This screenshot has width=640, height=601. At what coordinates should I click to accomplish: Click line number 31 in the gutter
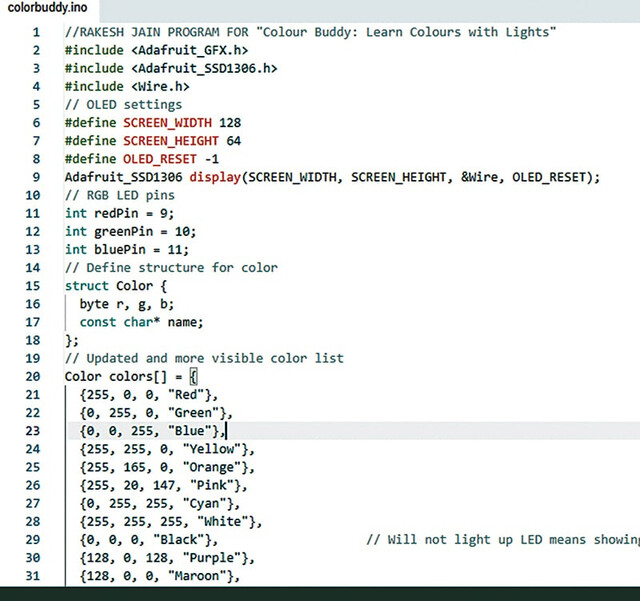point(33,576)
